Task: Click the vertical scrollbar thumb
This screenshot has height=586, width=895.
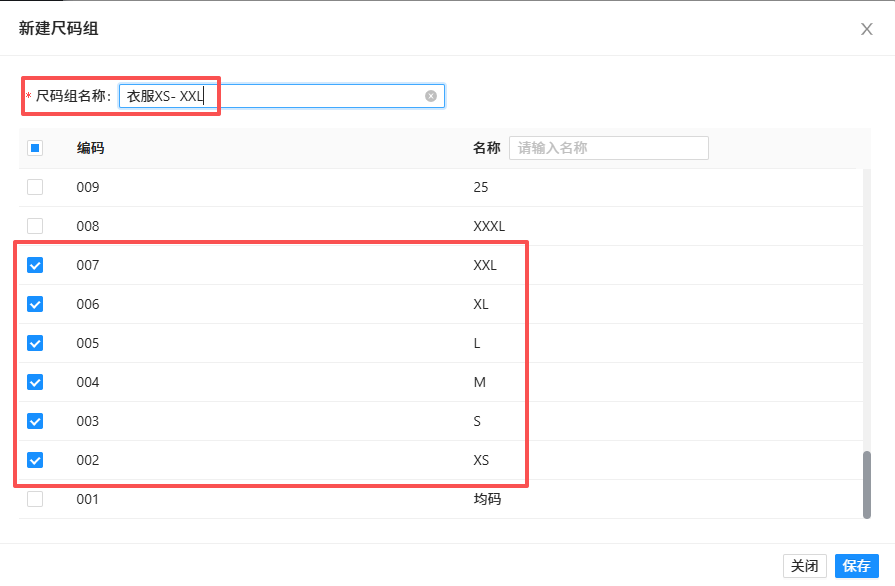Action: pos(866,485)
